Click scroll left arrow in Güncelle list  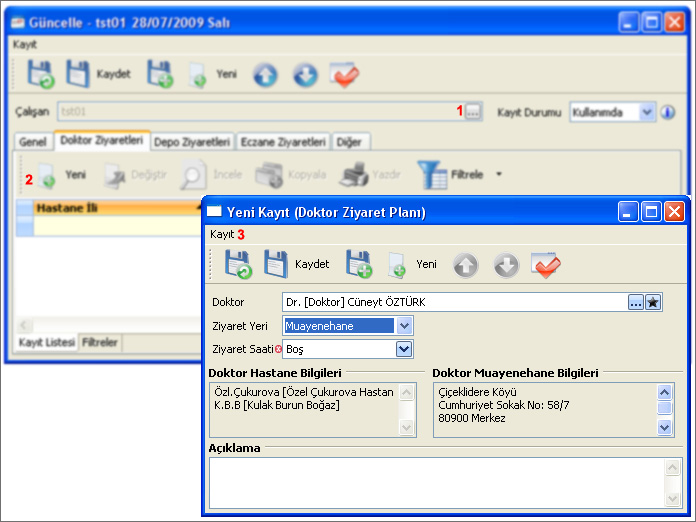[23, 325]
